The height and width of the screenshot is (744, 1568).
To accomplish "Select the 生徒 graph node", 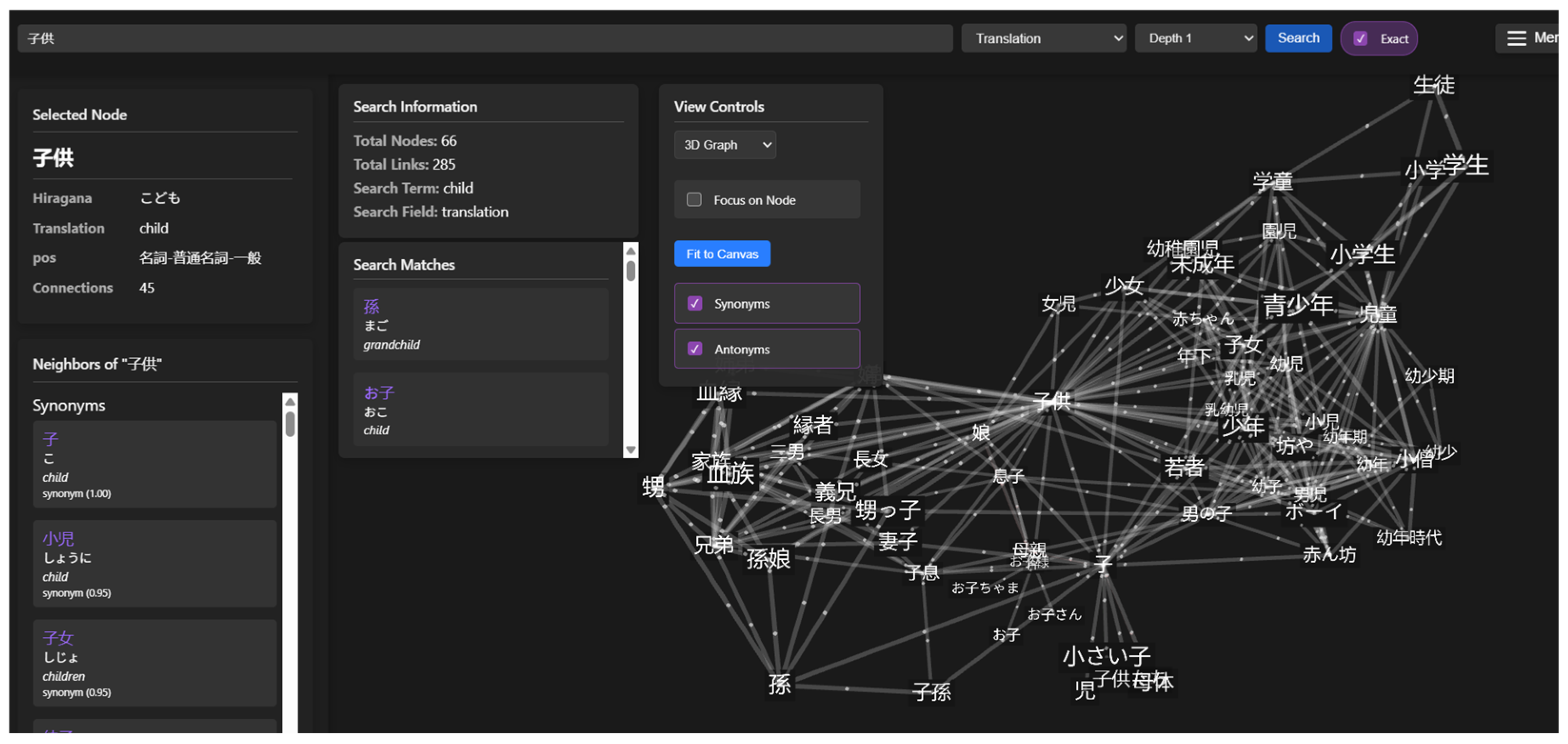I will coord(1433,85).
